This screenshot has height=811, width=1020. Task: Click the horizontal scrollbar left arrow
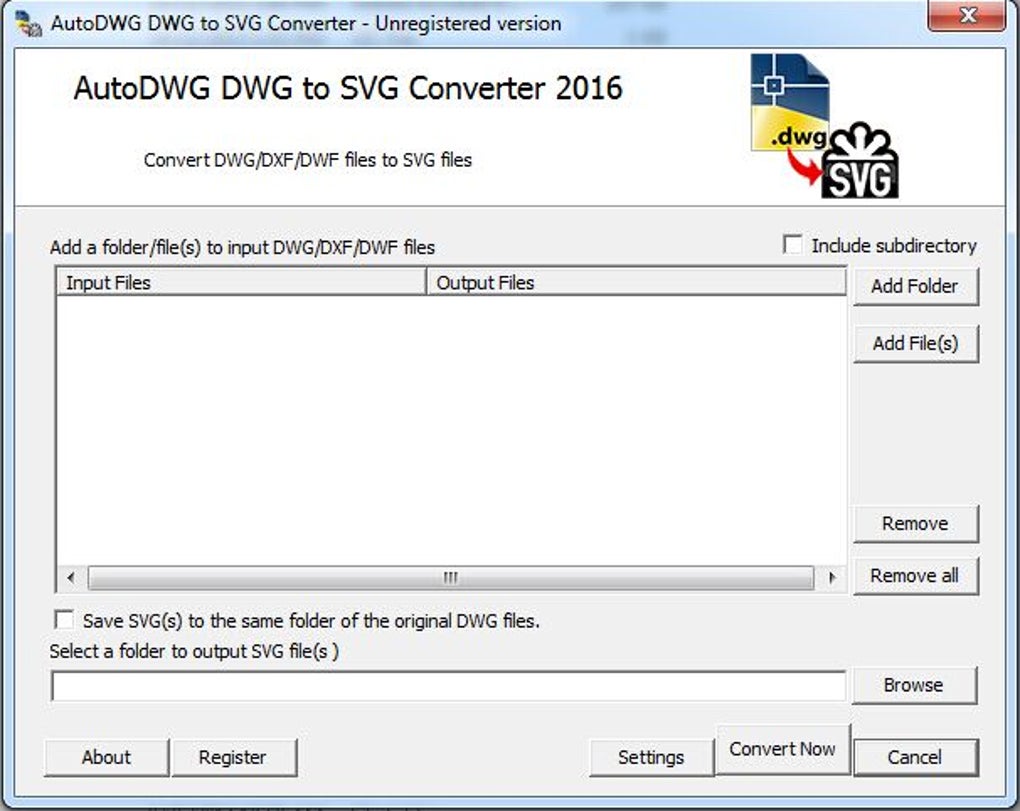(71, 578)
